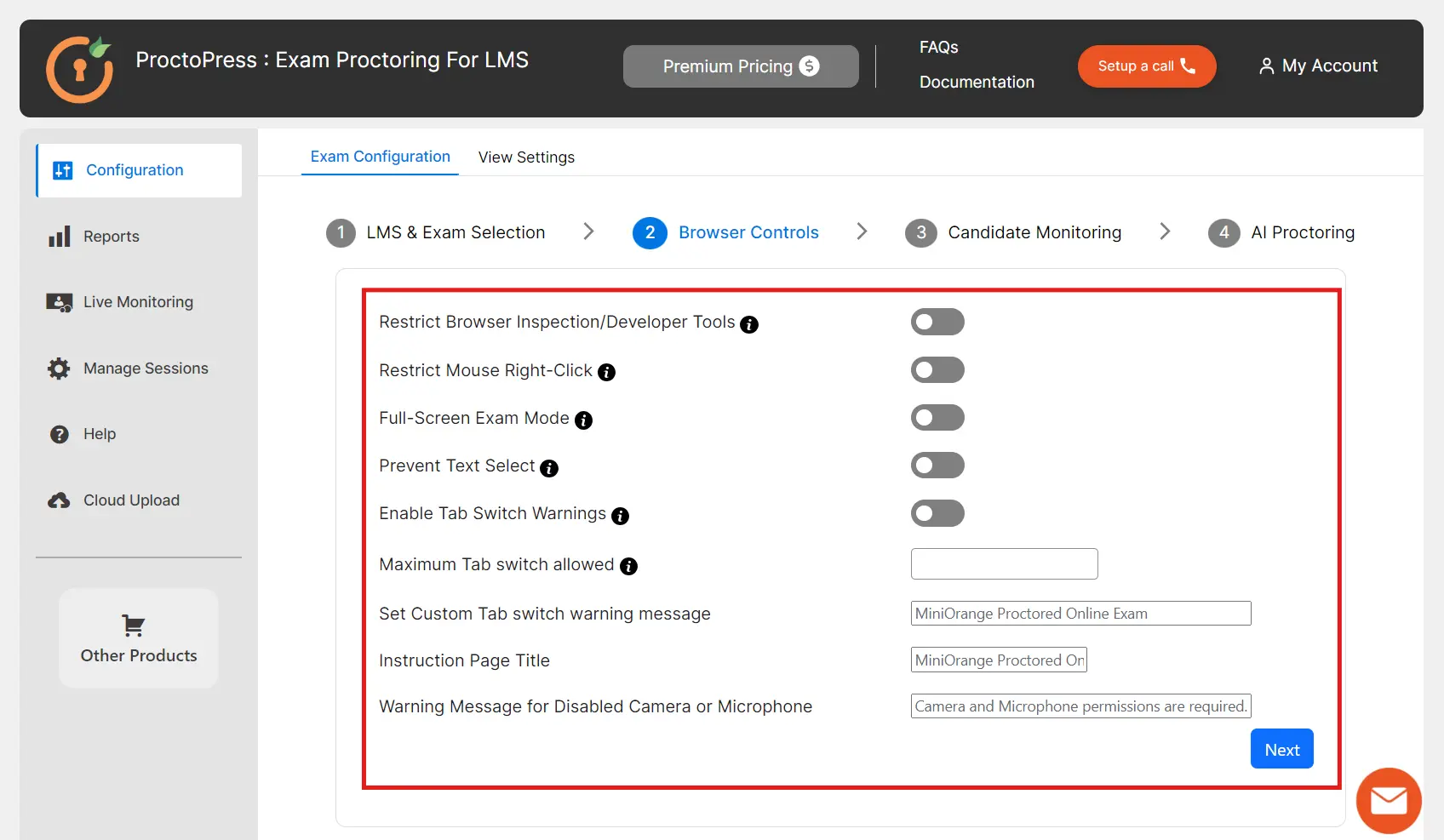Click step 1 number circle

[341, 232]
